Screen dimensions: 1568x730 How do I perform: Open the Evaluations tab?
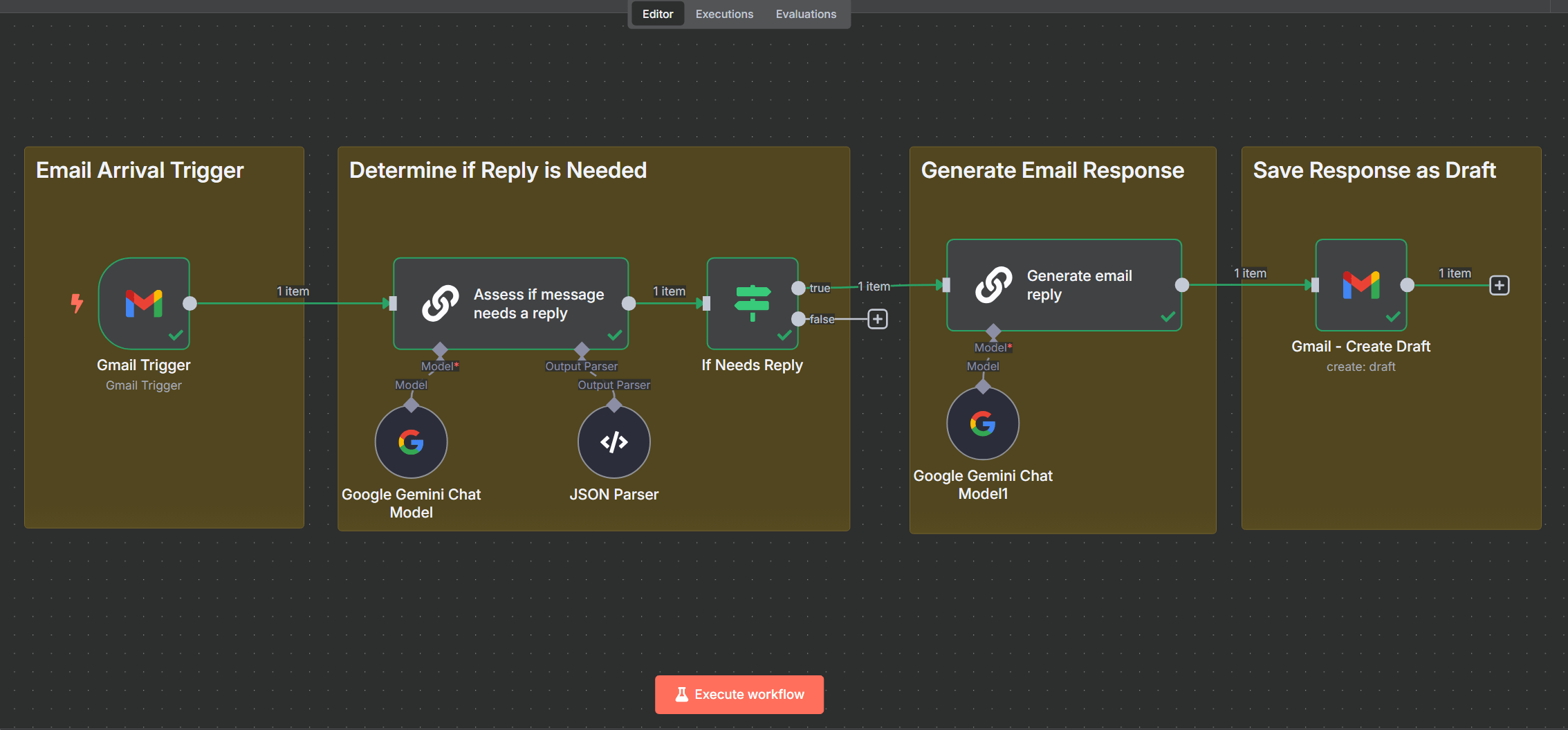click(806, 14)
